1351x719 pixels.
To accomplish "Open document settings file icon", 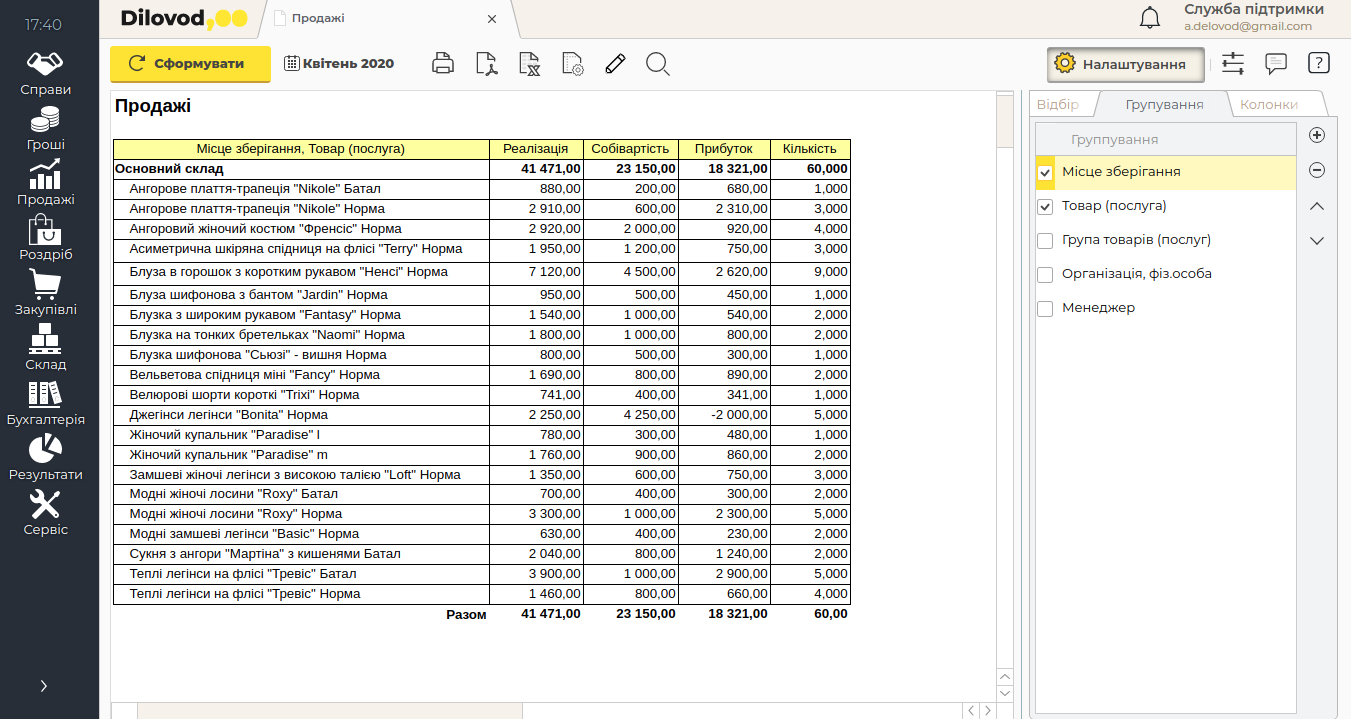I will pos(573,64).
